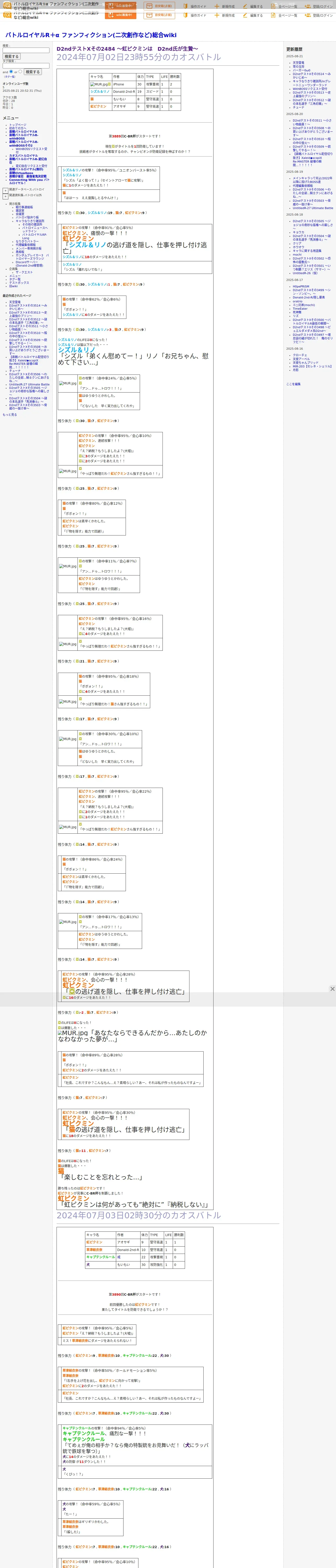Click もっと見る under recent pages

coord(10,414)
